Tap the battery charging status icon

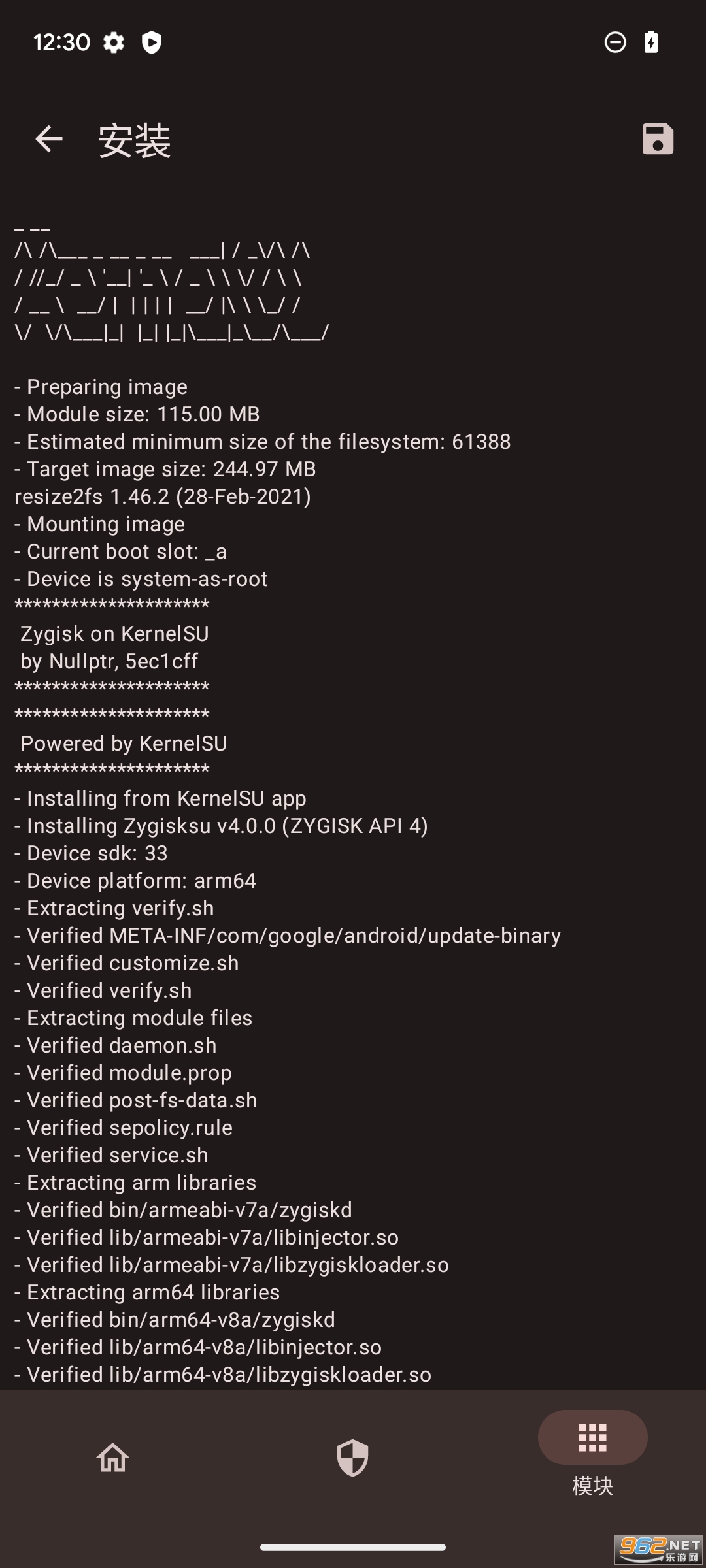[x=651, y=42]
